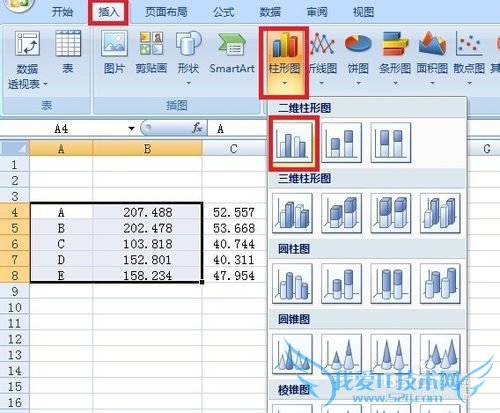Viewport: 500px width, 413px height.
Task: Click cell A8 containing letter E
Action: point(61,276)
